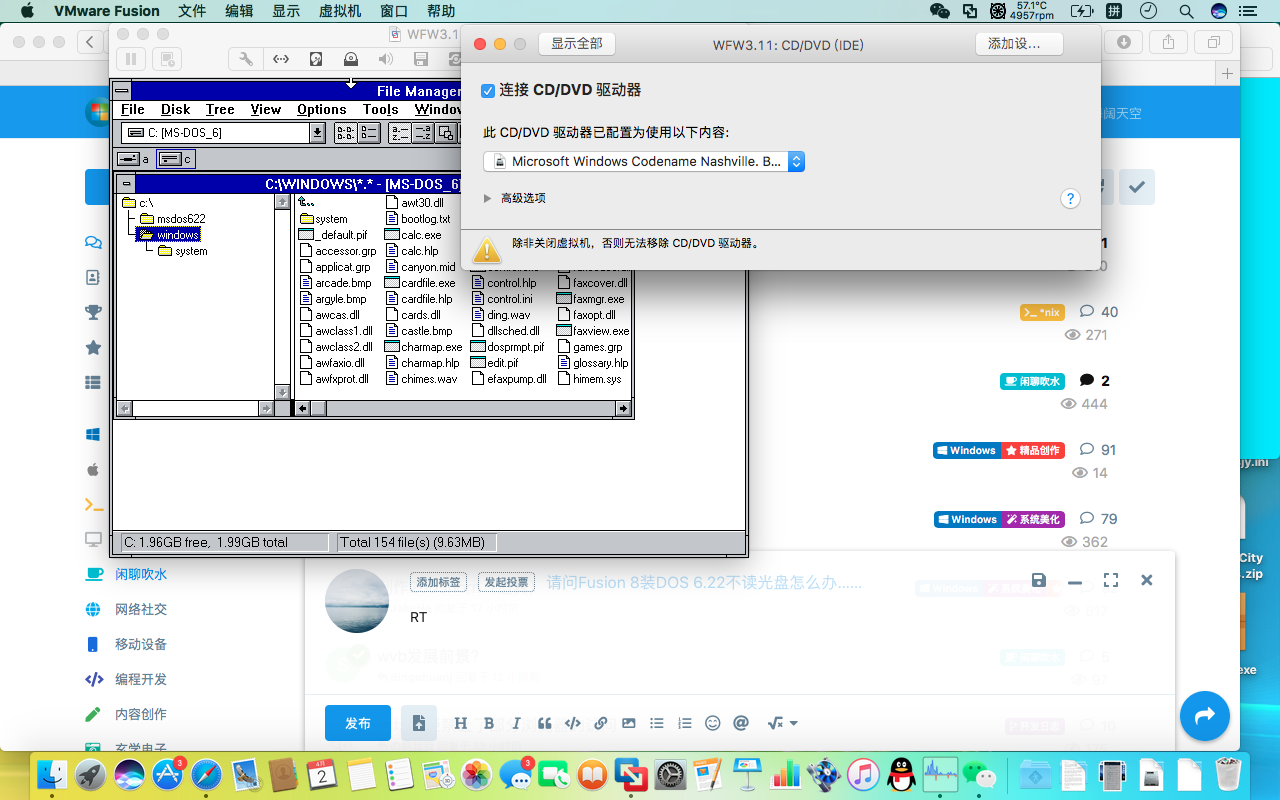Click the tree pane scrollbar down arrow
1280x800 pixels.
point(282,393)
